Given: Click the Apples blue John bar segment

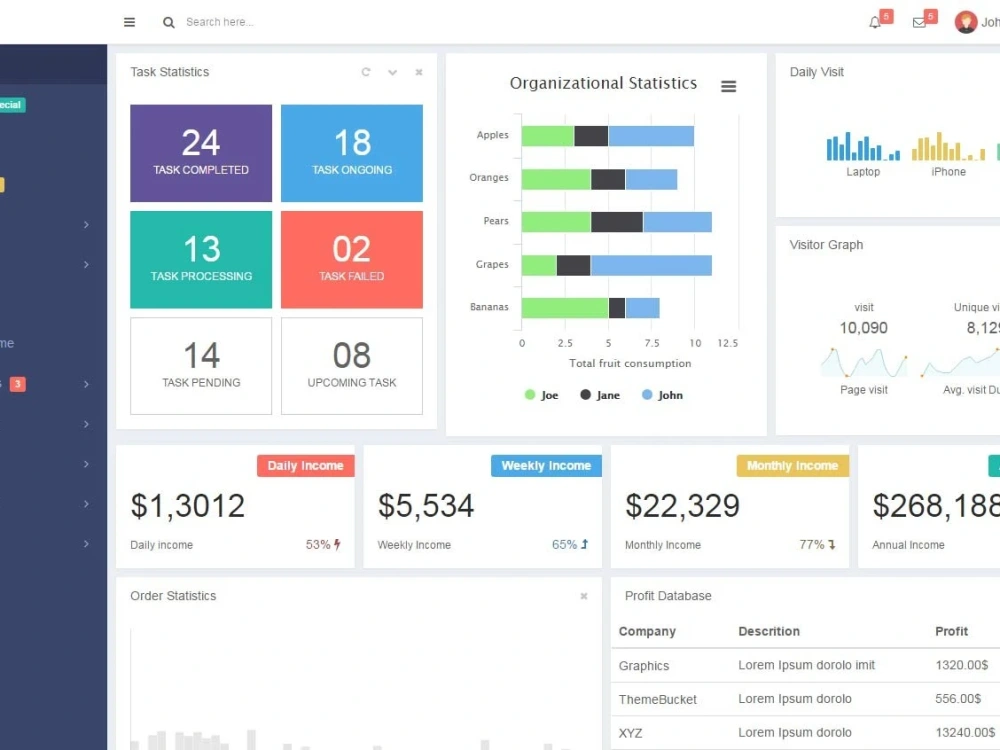Looking at the screenshot, I should click(651, 136).
